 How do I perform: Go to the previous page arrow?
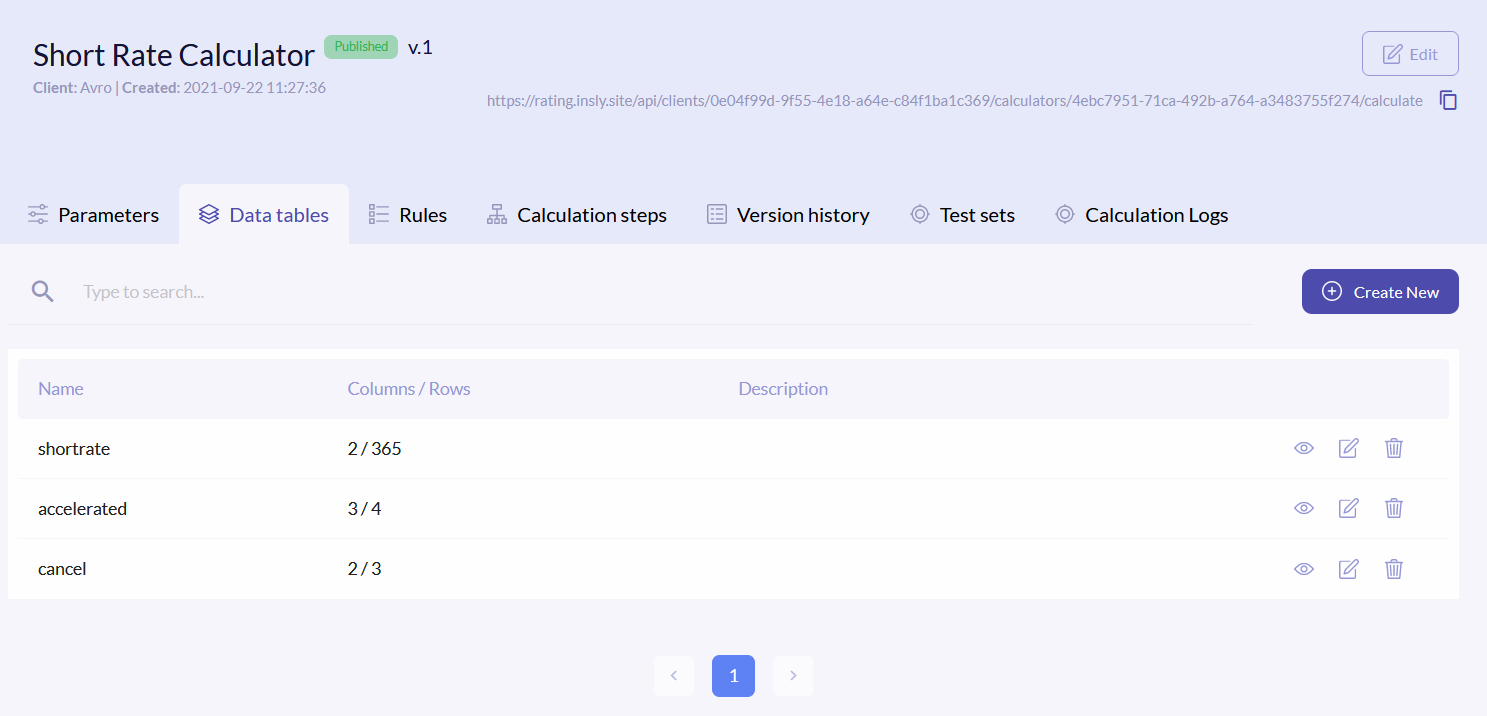coord(674,676)
